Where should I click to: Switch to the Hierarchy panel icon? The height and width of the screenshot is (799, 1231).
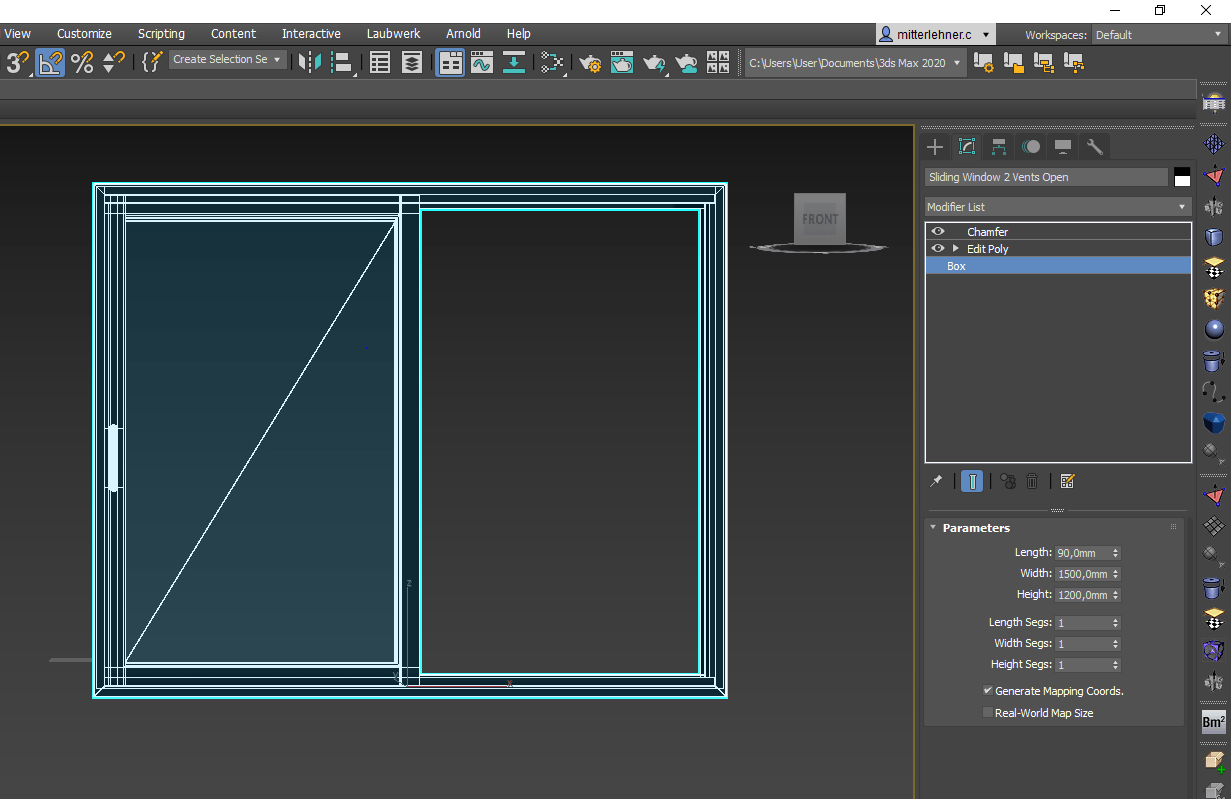999,147
